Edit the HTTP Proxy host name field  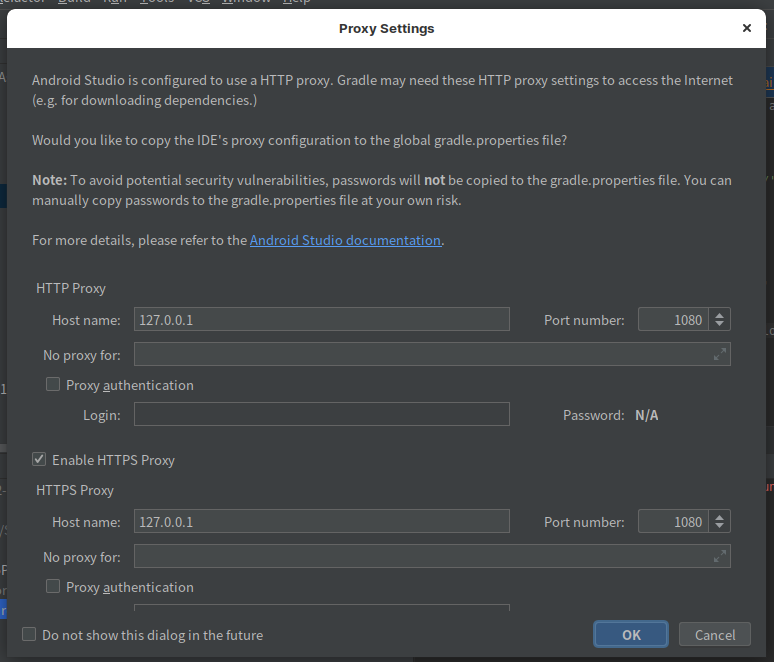coord(322,319)
